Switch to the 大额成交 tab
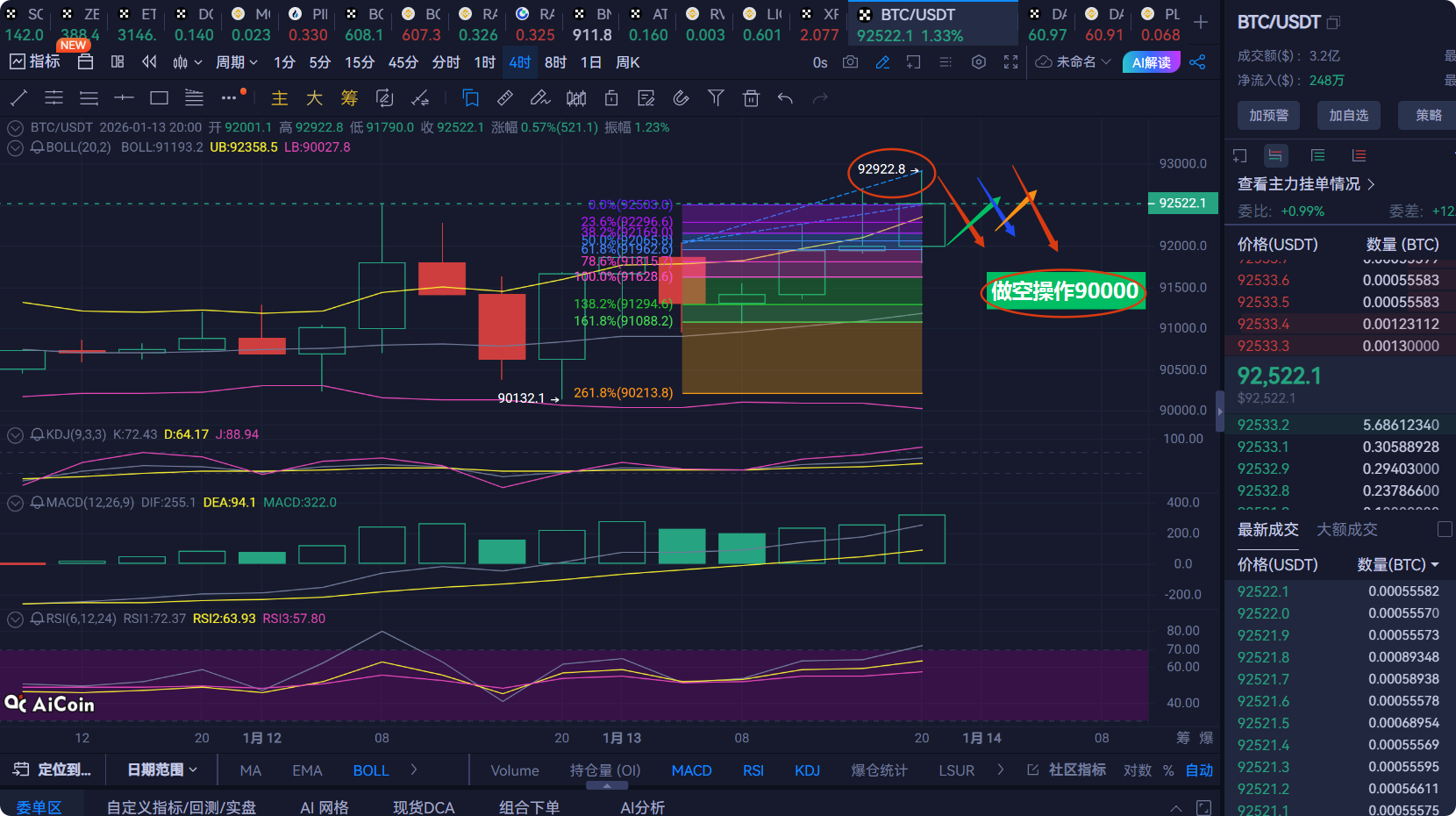This screenshot has width=1456, height=816. pos(1346,529)
